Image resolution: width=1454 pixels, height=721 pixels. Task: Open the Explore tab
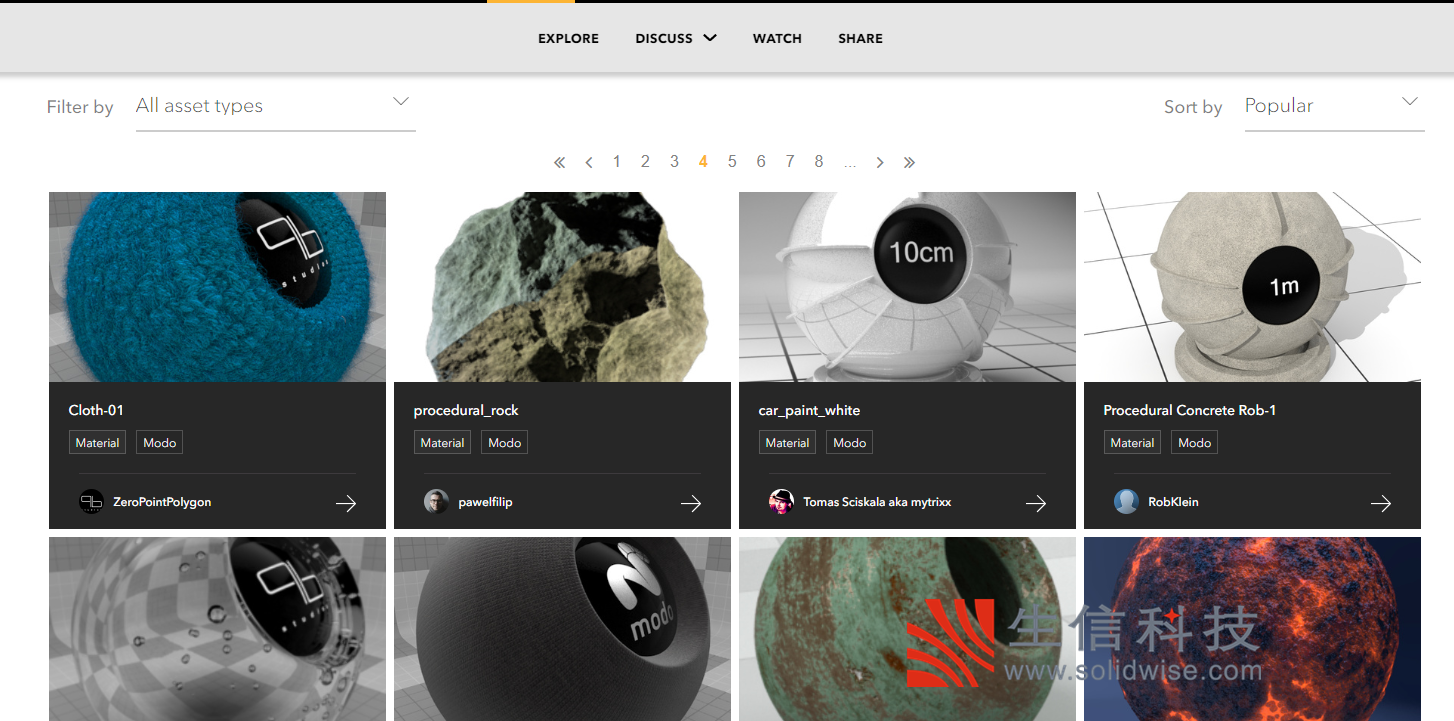[x=568, y=39]
